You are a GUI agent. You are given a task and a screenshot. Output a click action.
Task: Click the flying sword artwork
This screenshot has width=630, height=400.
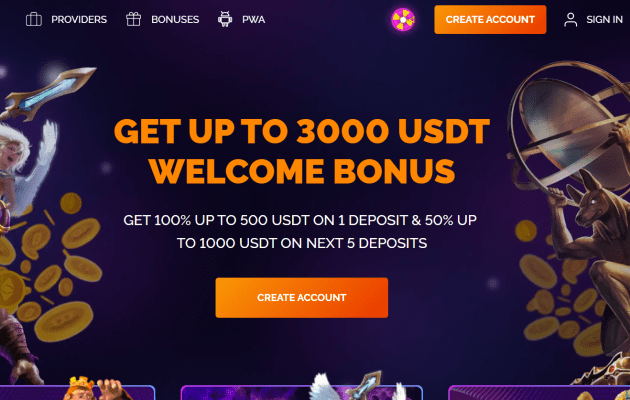pyautogui.click(x=48, y=93)
